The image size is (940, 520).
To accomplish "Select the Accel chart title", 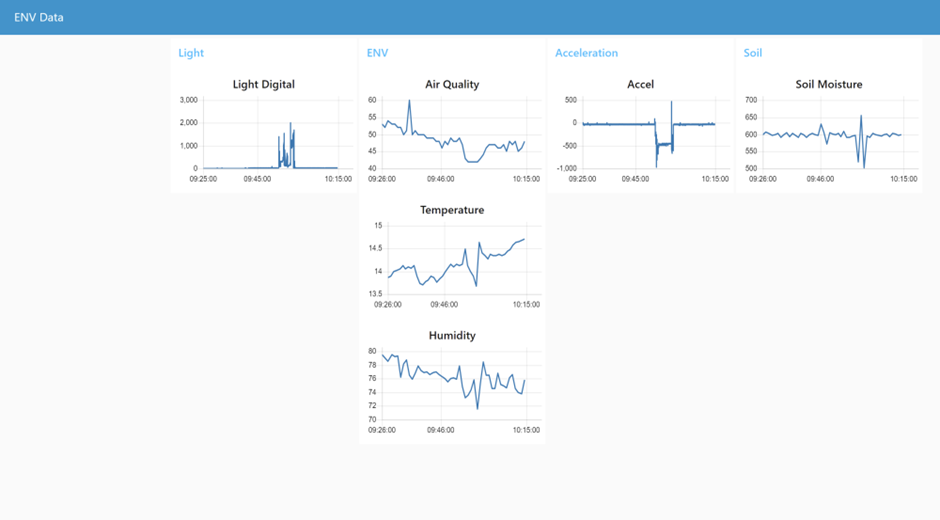I will point(640,85).
